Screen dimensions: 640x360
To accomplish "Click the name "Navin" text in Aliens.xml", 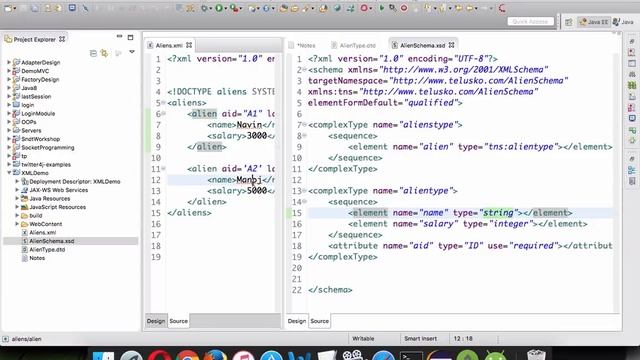I will 249,124.
